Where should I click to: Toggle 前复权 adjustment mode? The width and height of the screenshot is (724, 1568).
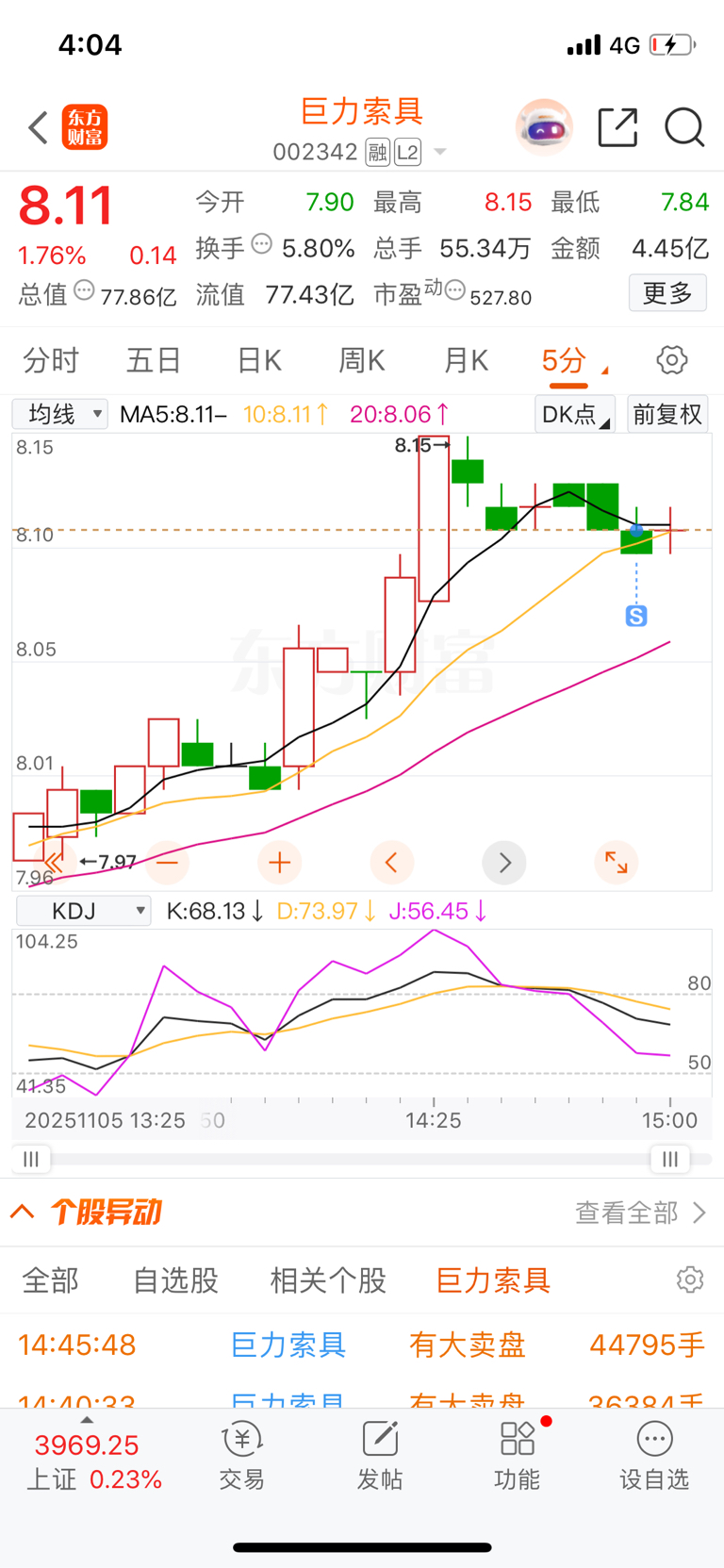(667, 414)
